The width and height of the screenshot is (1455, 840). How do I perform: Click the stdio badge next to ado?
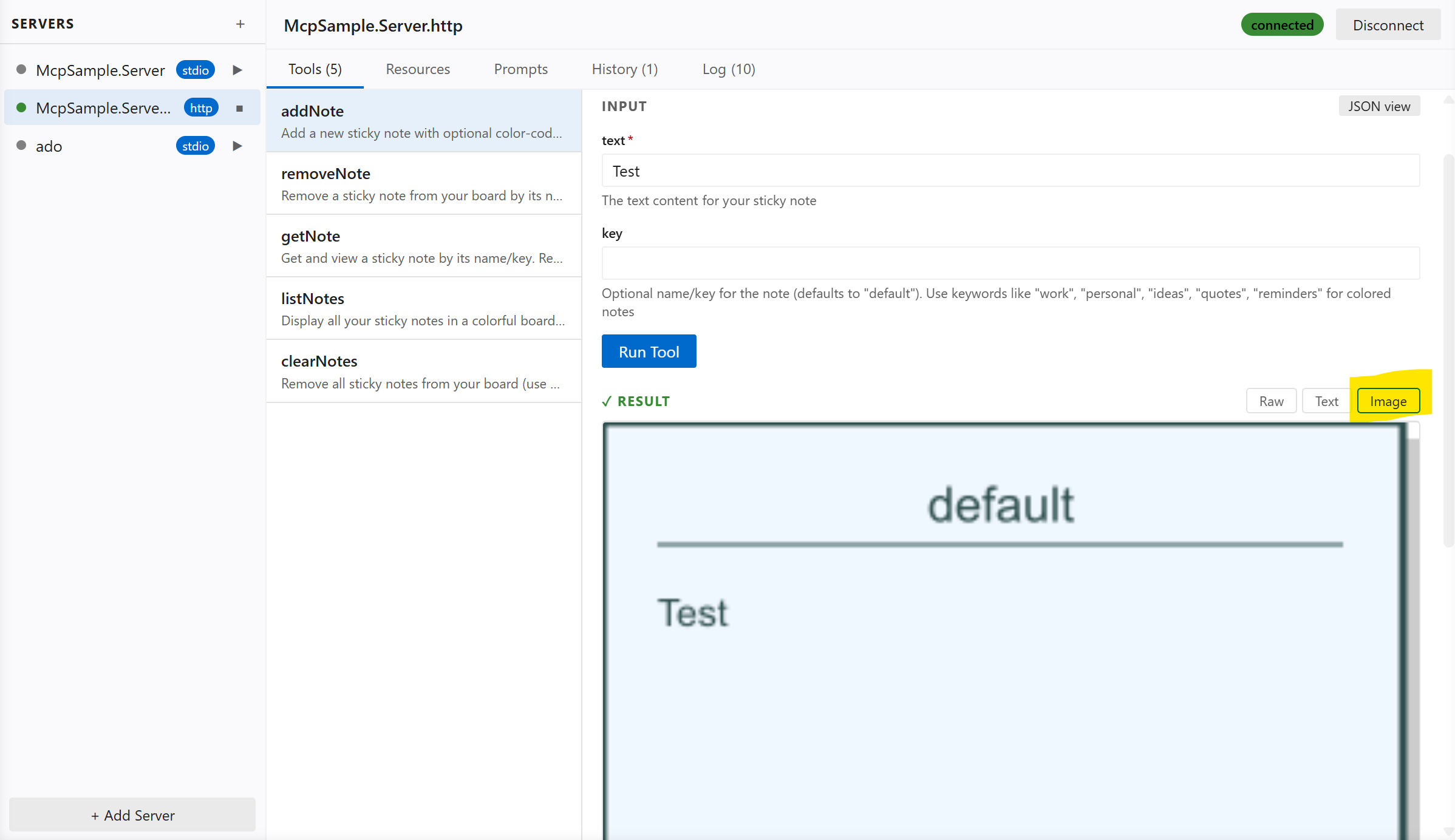pos(195,146)
